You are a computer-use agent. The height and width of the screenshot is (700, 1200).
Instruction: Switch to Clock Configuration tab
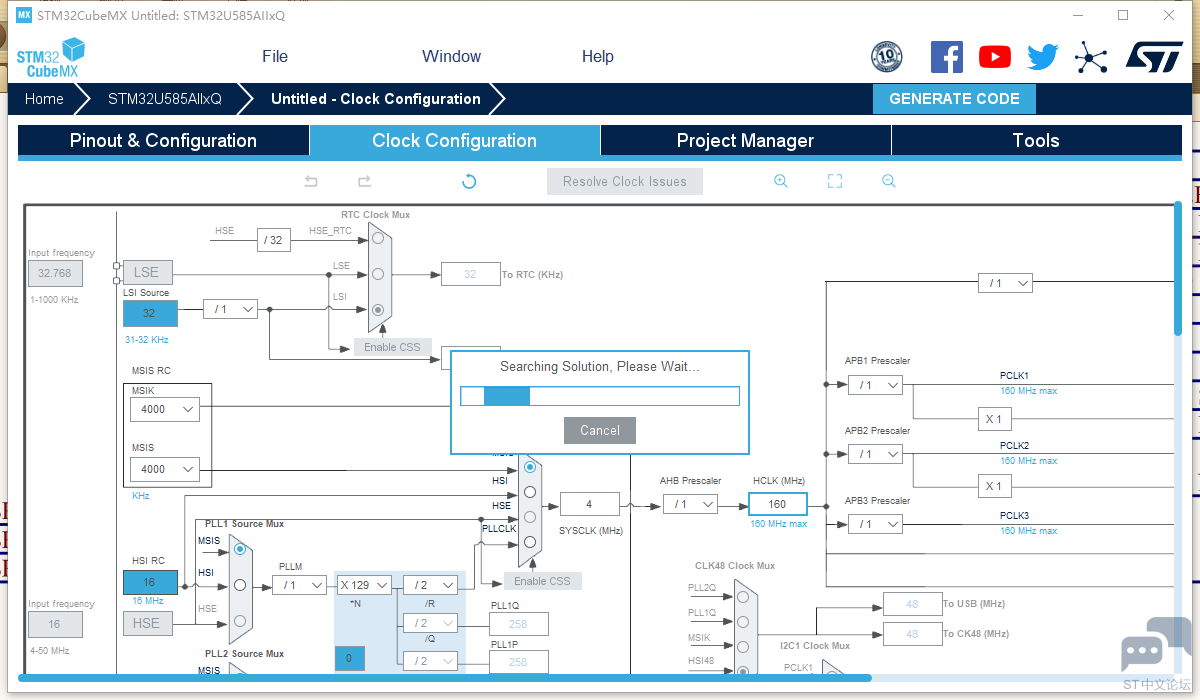tap(455, 141)
